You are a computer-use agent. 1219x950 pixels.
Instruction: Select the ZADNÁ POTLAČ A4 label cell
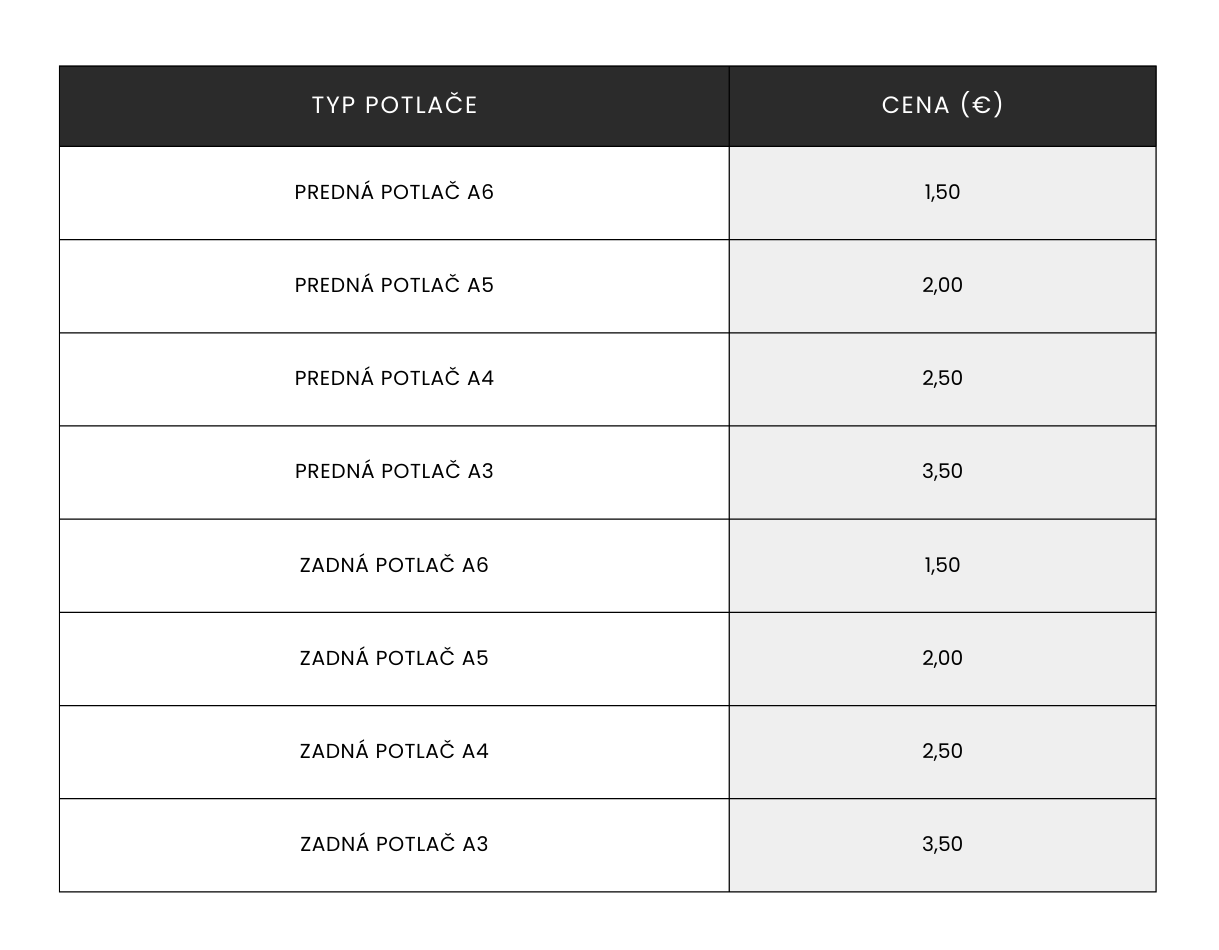(x=394, y=752)
